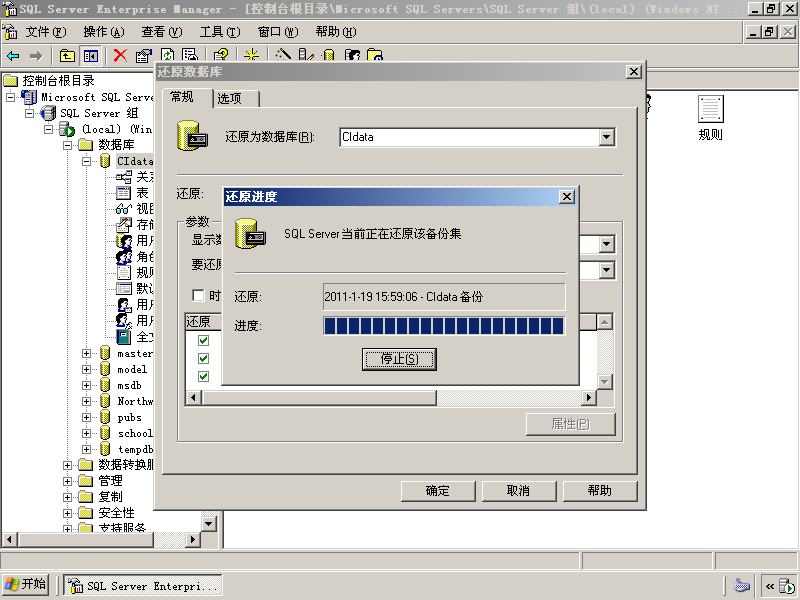Click the New database cylinder toolbar icon
Image resolution: width=800 pixels, height=600 pixels.
(x=329, y=54)
